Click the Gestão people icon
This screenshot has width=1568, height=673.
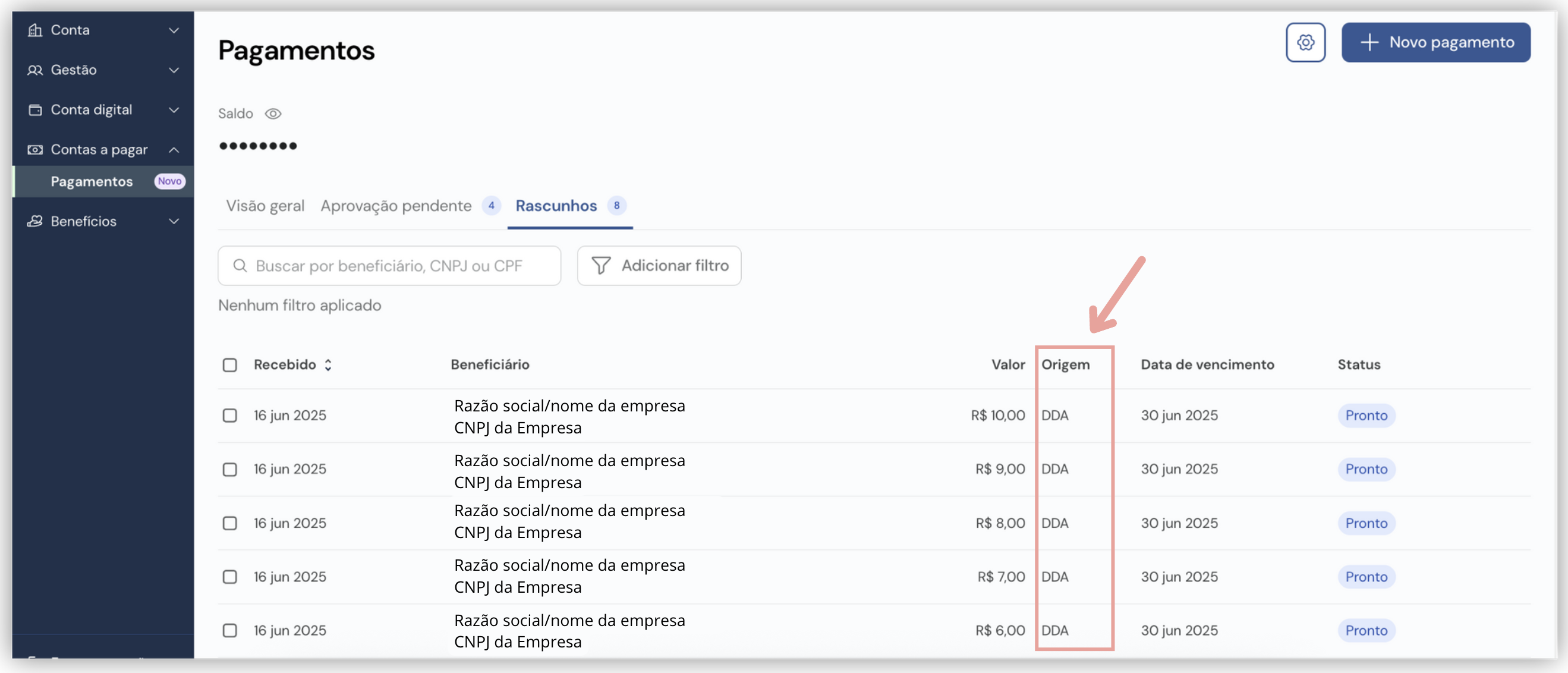[x=35, y=70]
